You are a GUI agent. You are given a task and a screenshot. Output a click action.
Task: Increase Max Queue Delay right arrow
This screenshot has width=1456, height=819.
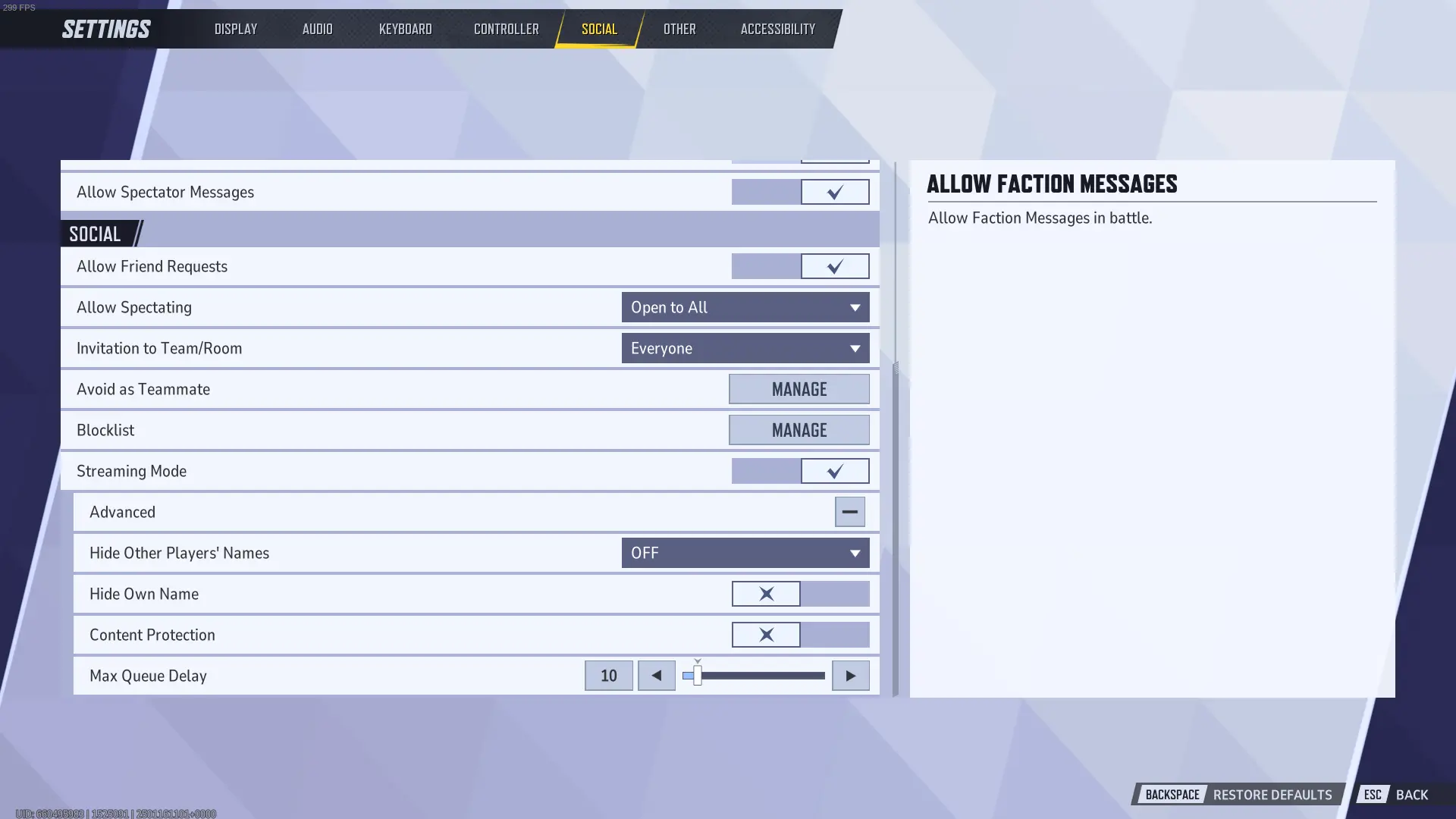point(849,675)
